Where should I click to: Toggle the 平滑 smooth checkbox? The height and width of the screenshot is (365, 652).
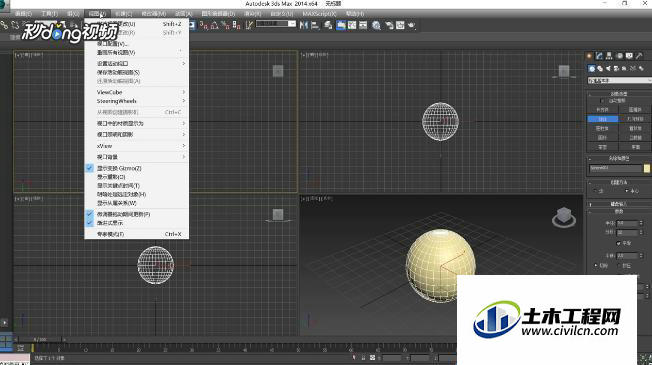tap(618, 243)
